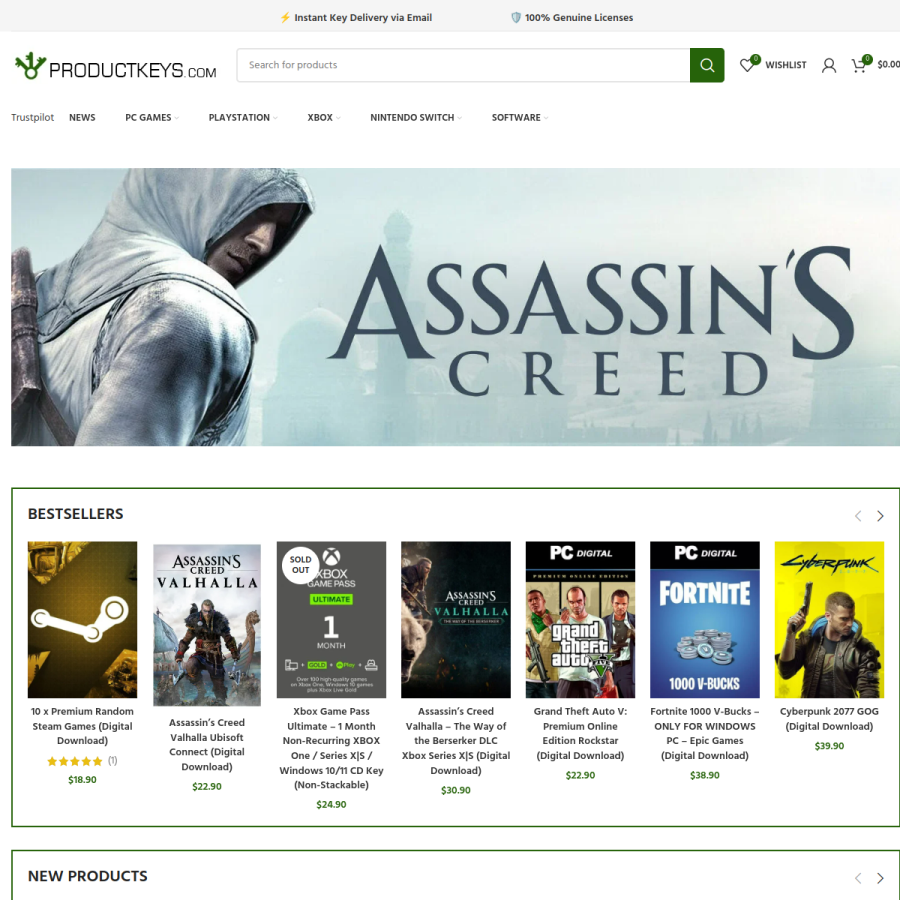Click the WISHLIST text label
The image size is (900, 900).
(x=785, y=65)
